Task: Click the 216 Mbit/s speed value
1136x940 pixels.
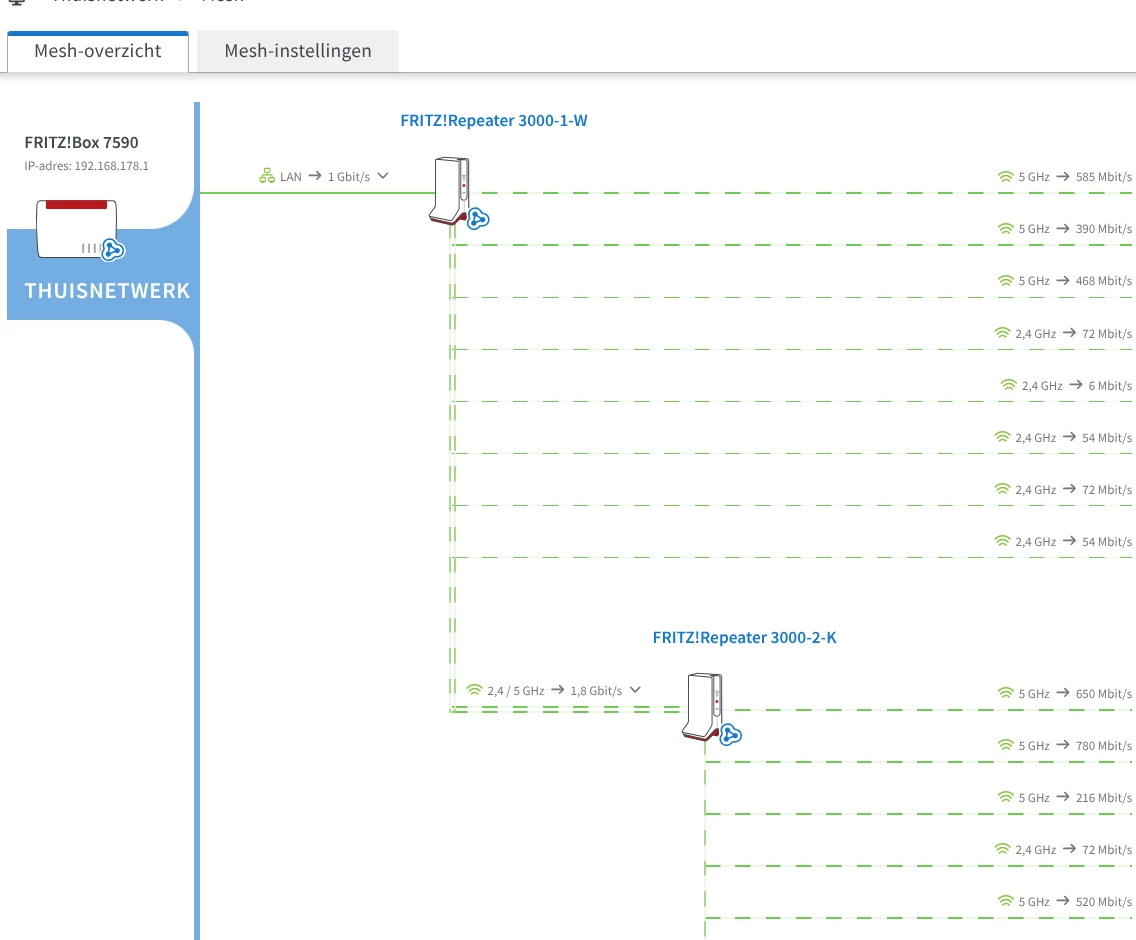Action: [1103, 798]
